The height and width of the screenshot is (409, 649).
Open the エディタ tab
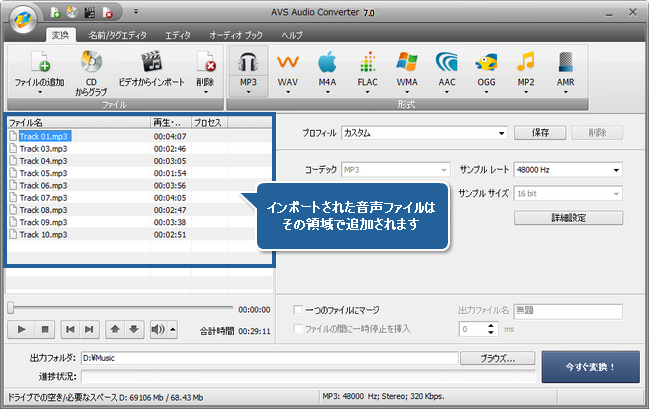coord(178,34)
